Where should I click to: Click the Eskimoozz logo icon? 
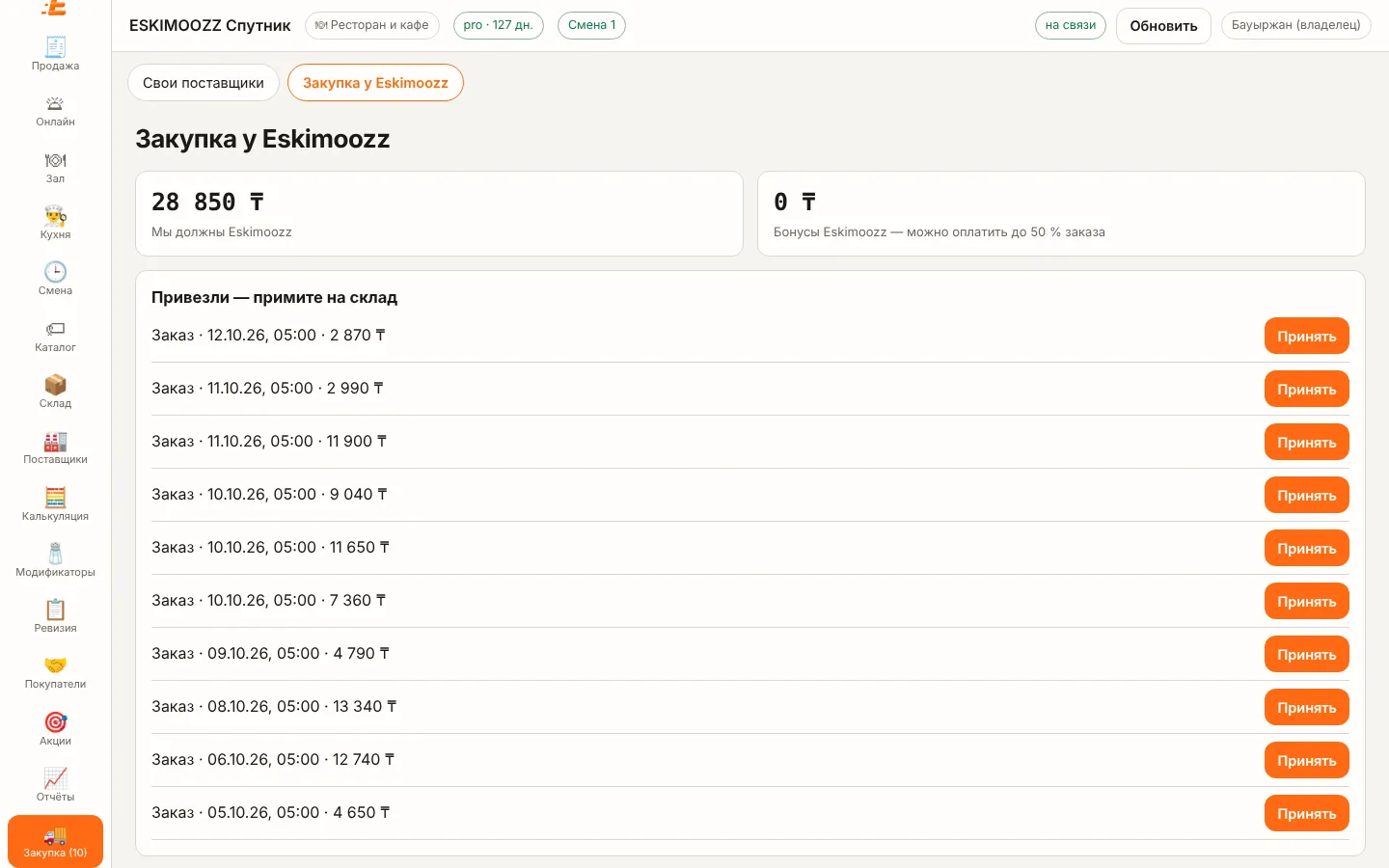point(55,8)
